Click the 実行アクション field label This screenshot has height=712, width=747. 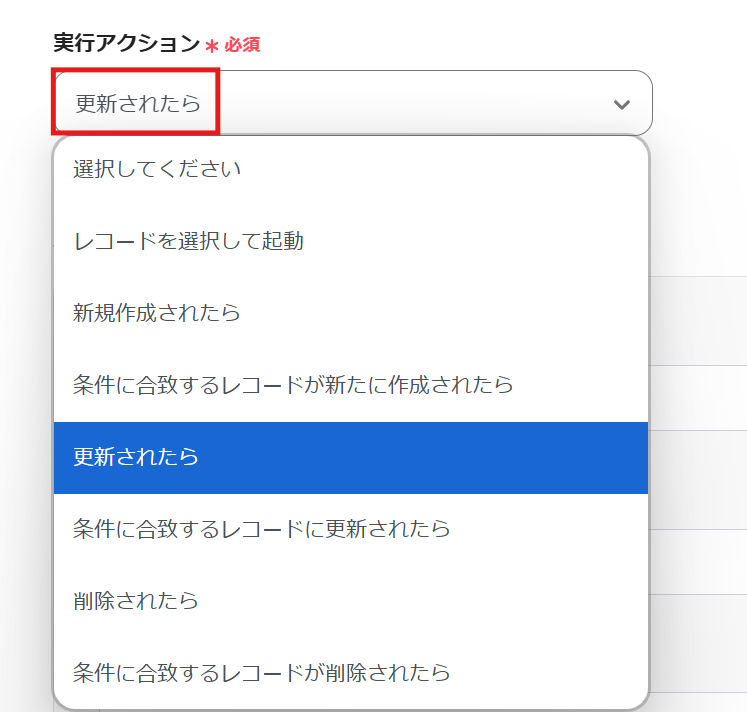[x=126, y=44]
